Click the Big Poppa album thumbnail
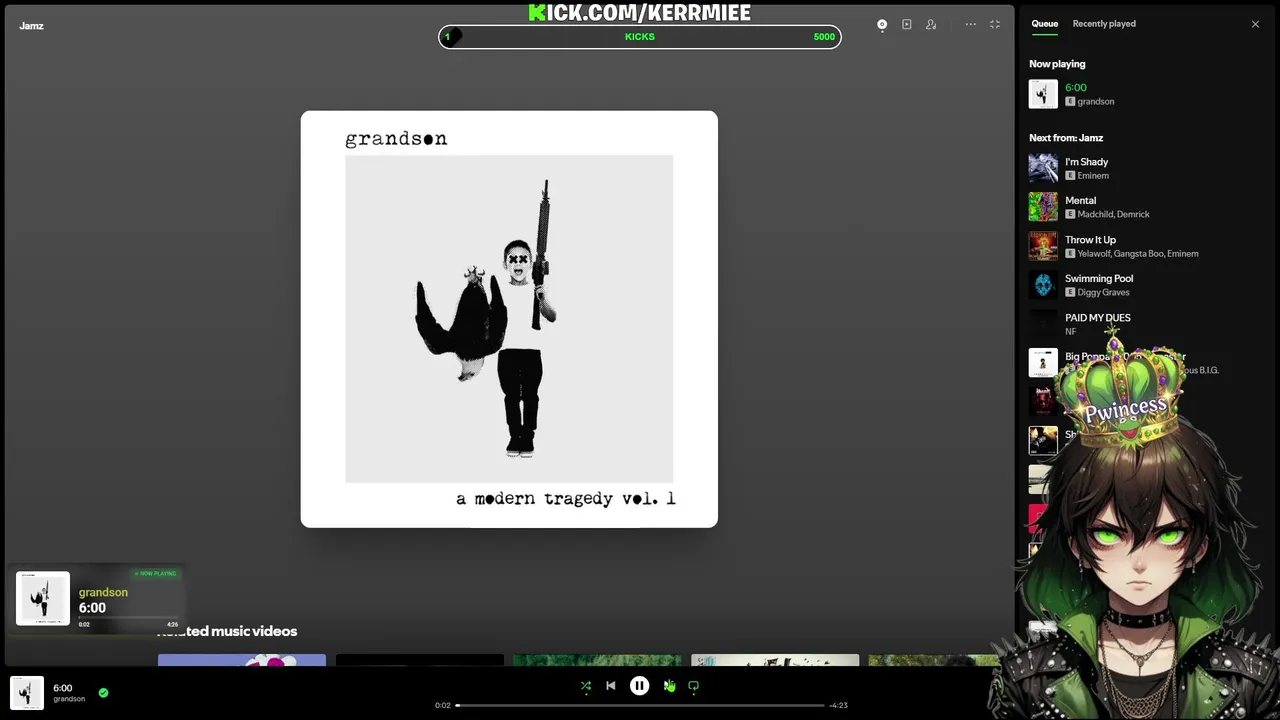Viewport: 1280px width, 720px height. click(1043, 363)
